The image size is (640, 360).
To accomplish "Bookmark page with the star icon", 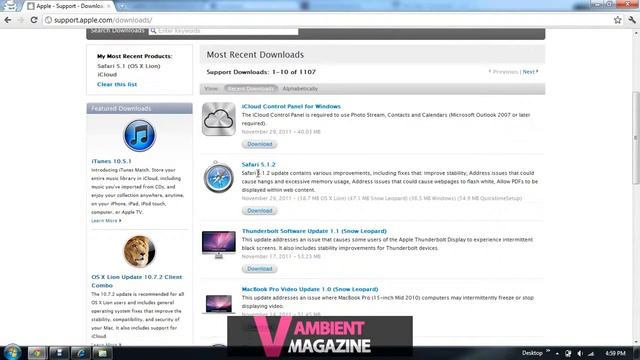I will tap(618, 20).
